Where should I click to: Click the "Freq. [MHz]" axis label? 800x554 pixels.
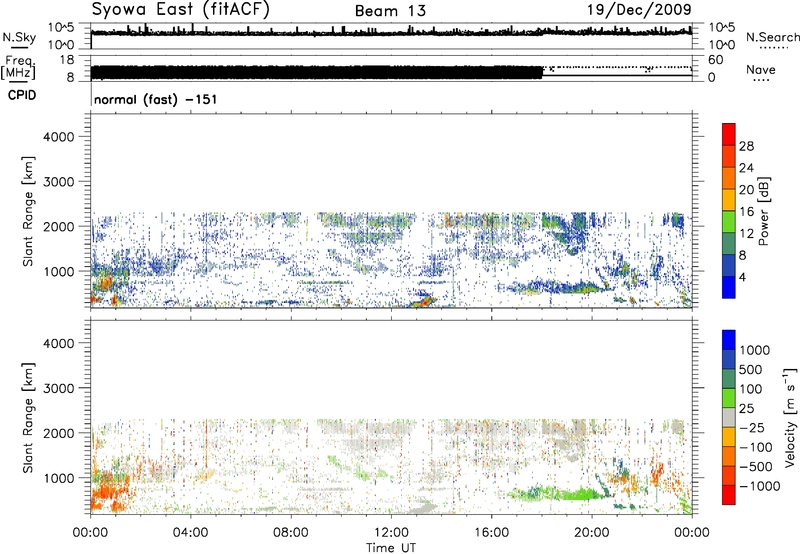[18, 67]
